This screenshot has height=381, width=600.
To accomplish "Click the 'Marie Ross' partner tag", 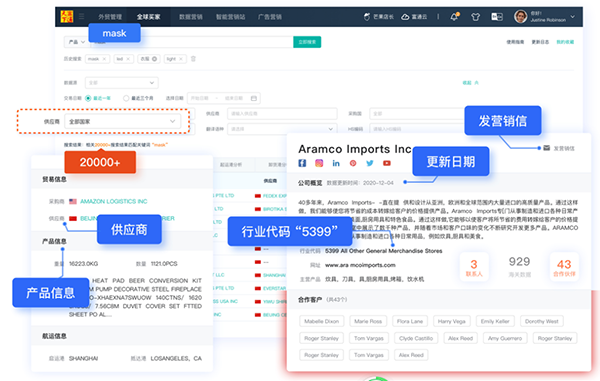I will 368,321.
